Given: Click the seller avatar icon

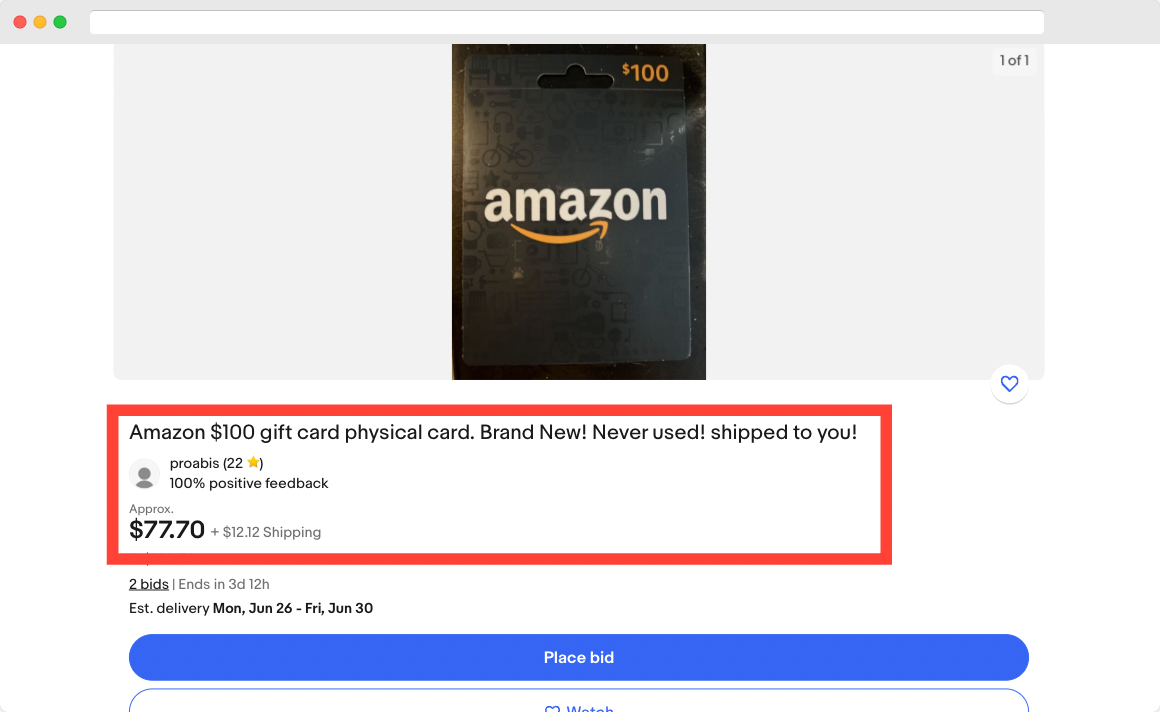Looking at the screenshot, I should click(x=144, y=475).
